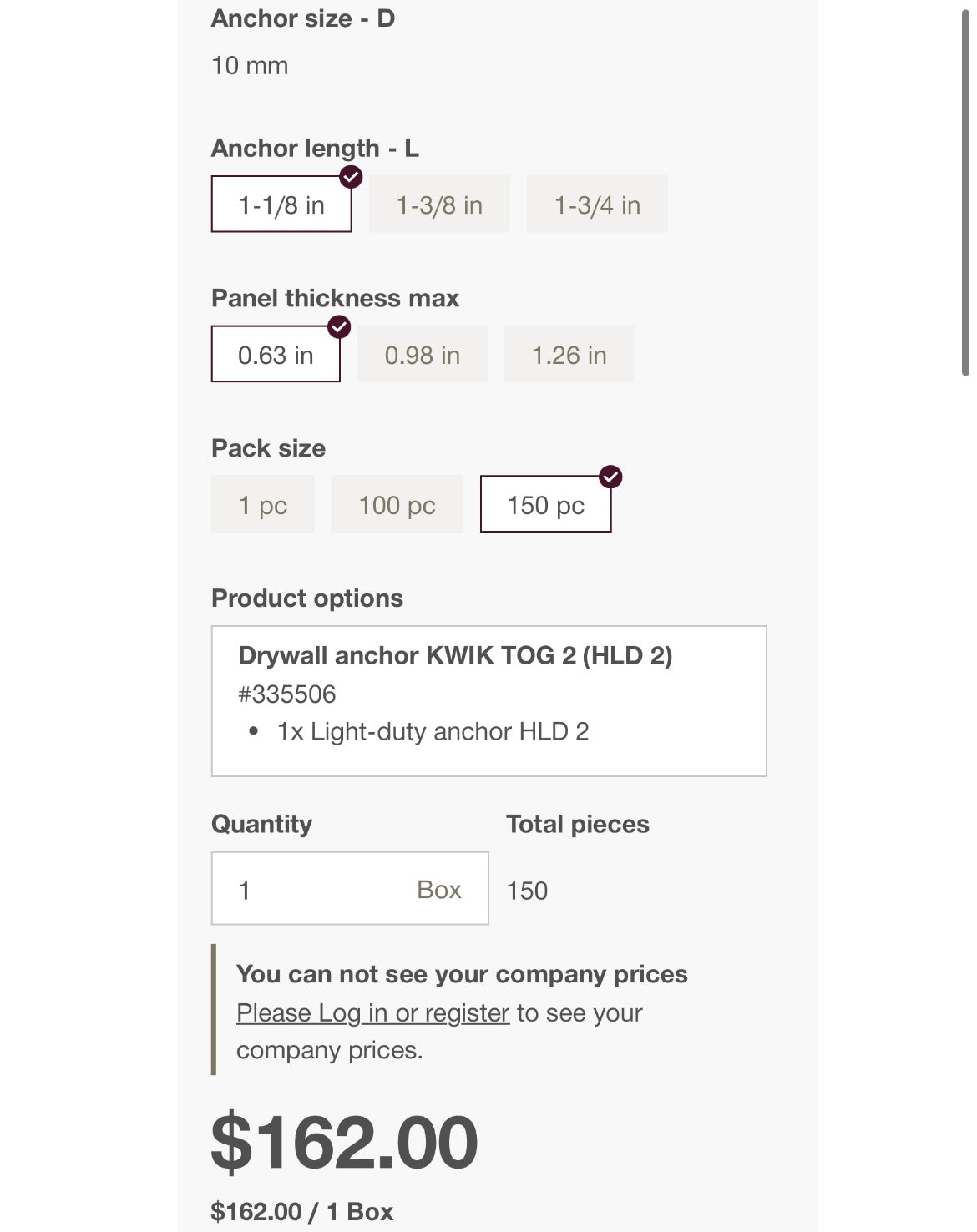The image size is (977, 1232).
Task: Choose the 1-3/4 in anchor length option
Action: click(x=597, y=204)
